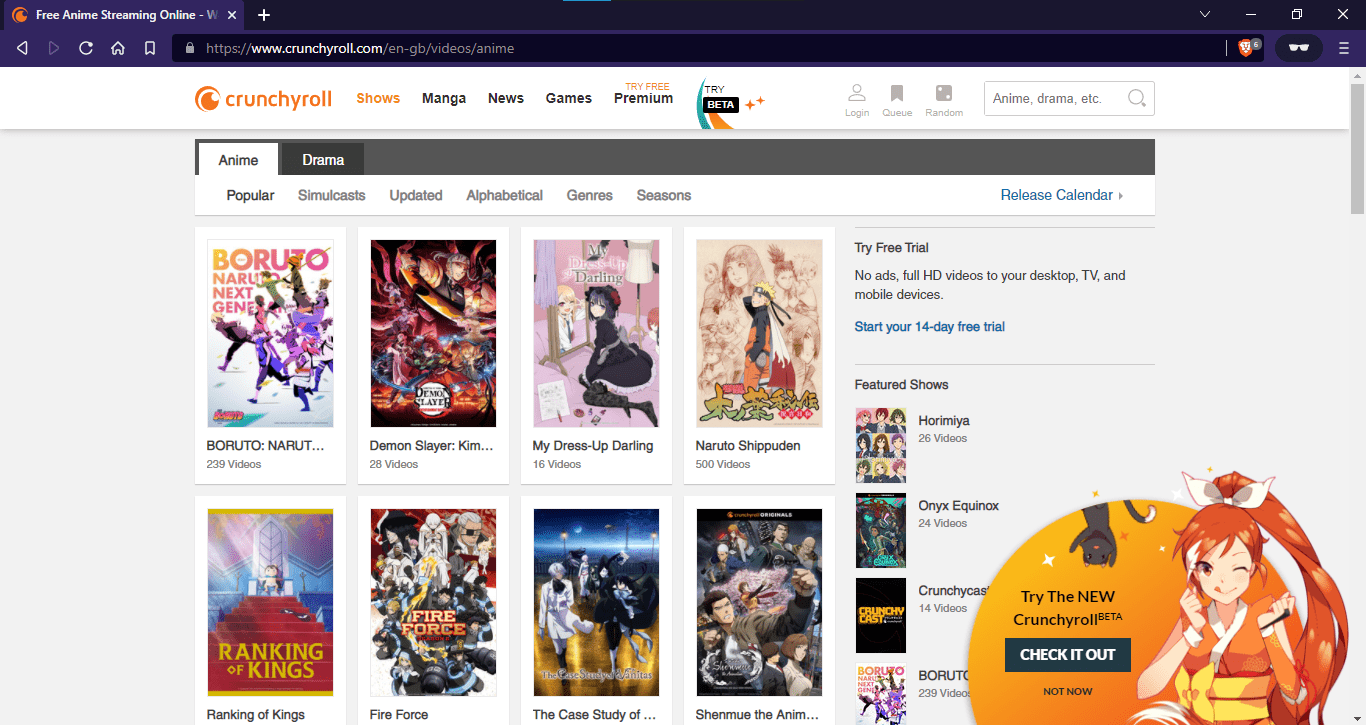Open the Games menu
Image resolution: width=1366 pixels, height=725 pixels.
coord(569,98)
